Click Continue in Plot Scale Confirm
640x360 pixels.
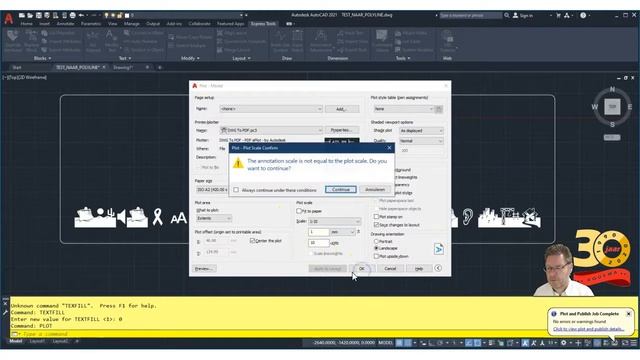coord(341,189)
